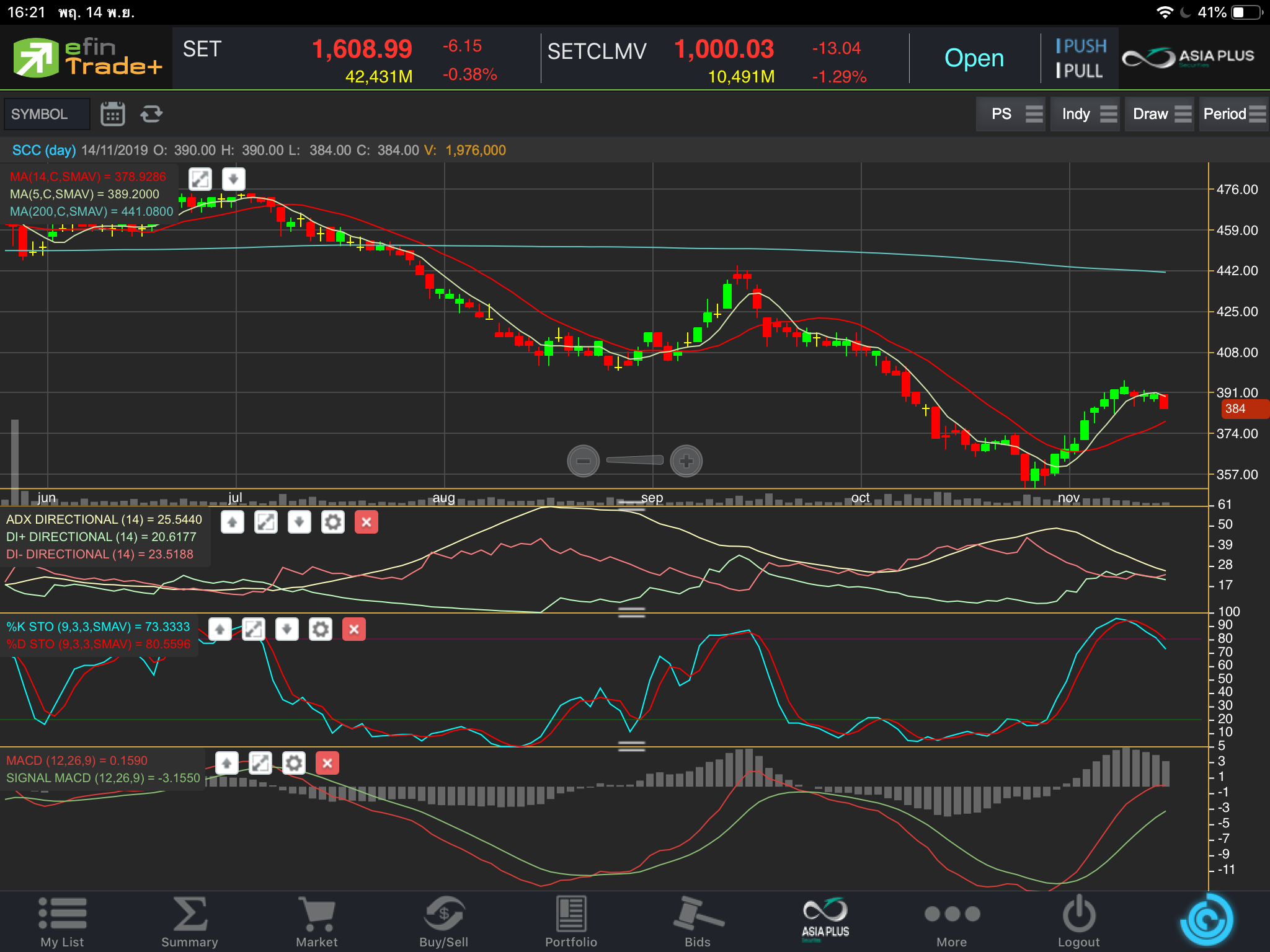Open MACD indicator settings gear
This screenshot has height=952, width=1270.
(294, 763)
